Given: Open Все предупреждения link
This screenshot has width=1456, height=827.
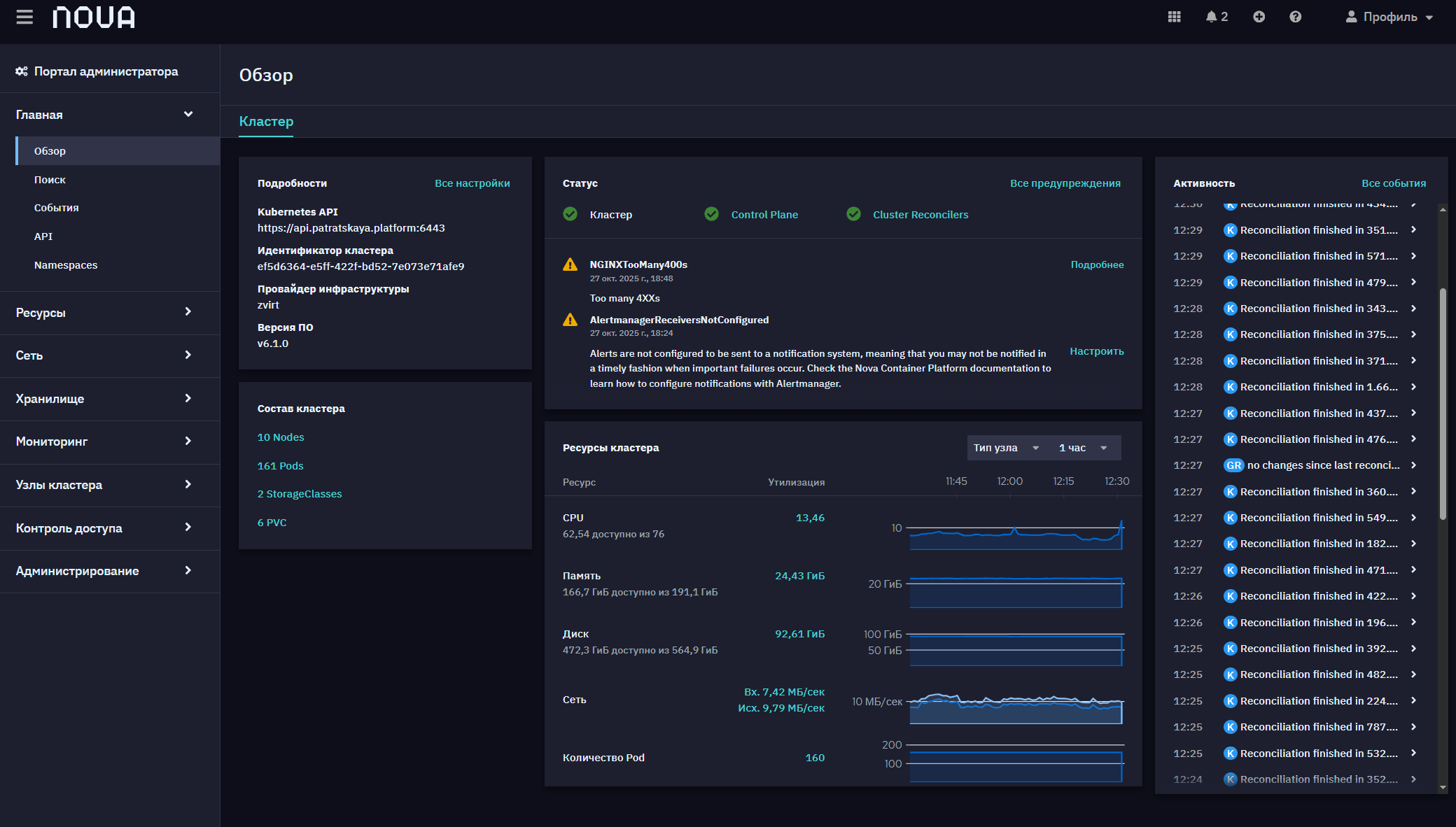Looking at the screenshot, I should click(1065, 183).
